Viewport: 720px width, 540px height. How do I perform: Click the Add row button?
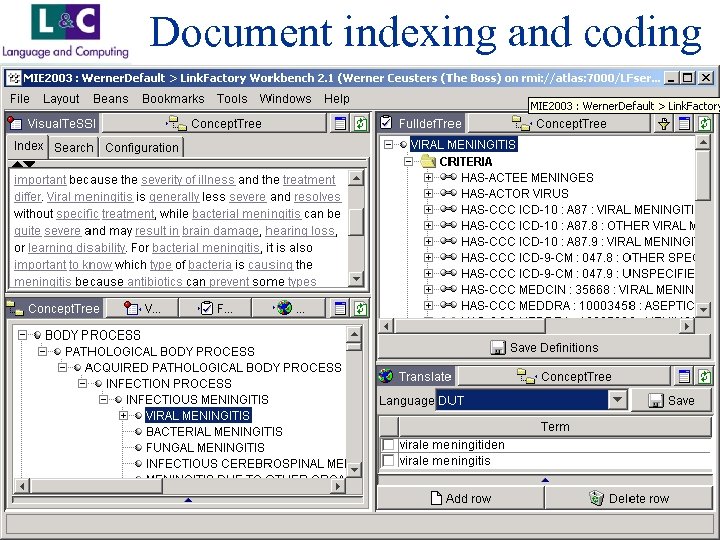point(461,498)
